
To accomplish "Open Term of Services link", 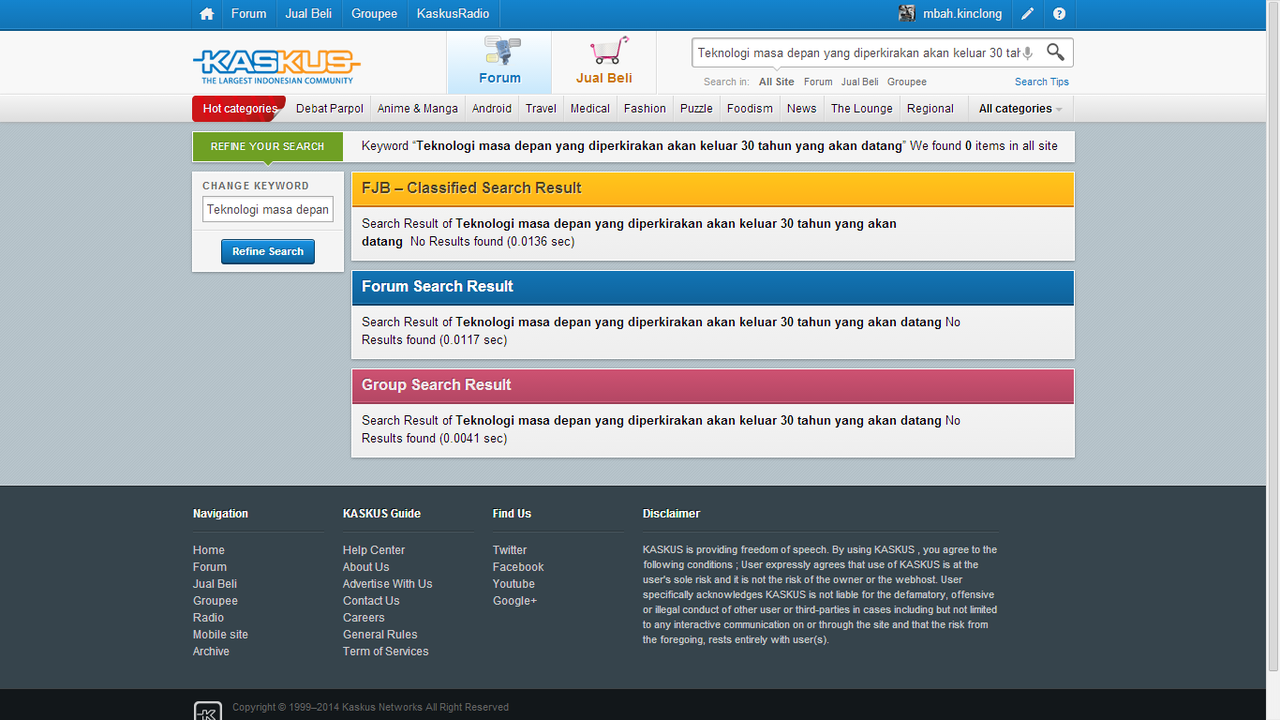I will click(x=386, y=652).
